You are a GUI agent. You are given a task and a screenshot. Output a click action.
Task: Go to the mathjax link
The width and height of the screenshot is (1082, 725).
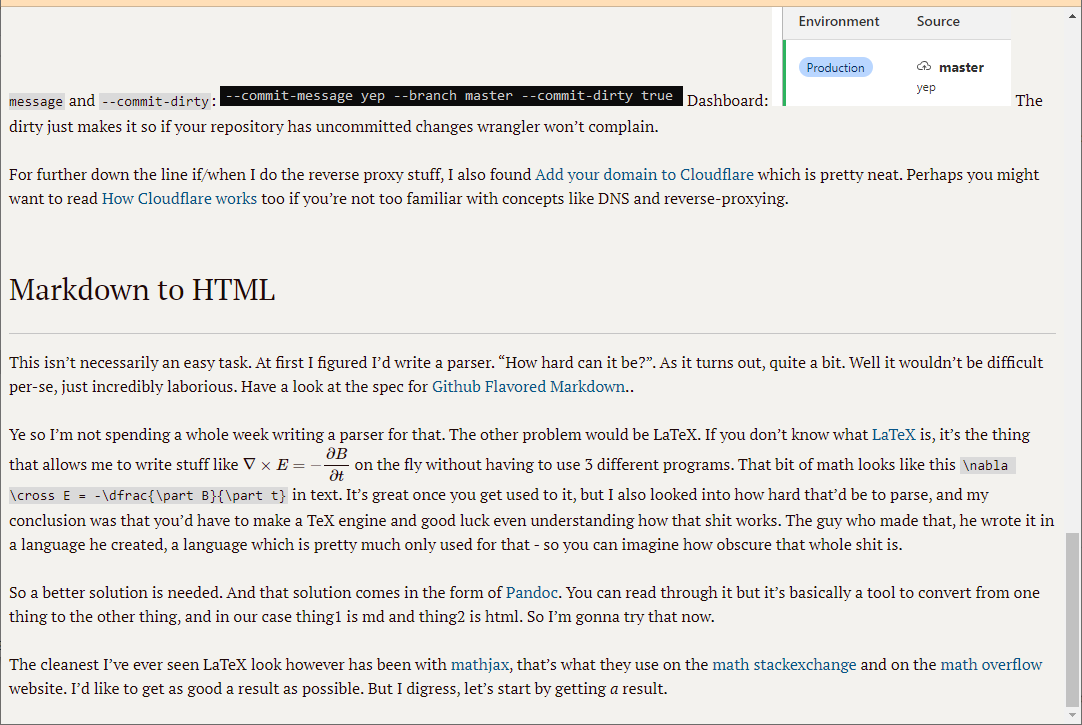[x=480, y=665]
